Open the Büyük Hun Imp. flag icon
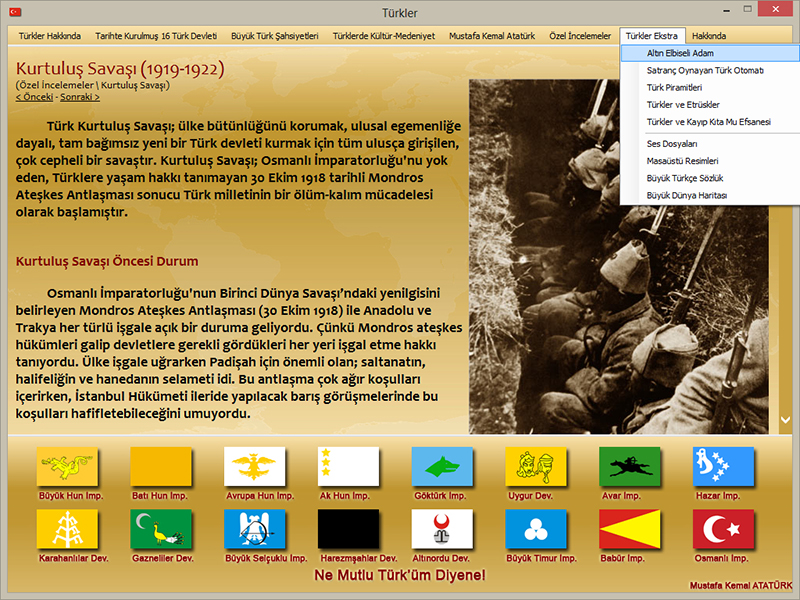800x600 pixels. click(x=67, y=466)
